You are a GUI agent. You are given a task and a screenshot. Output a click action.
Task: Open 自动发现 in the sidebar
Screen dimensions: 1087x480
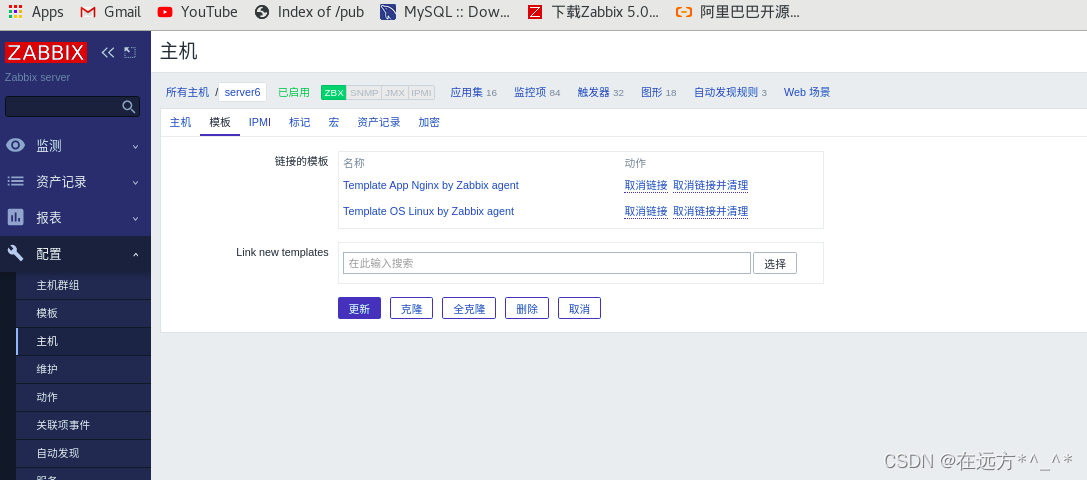pyautogui.click(x=58, y=453)
